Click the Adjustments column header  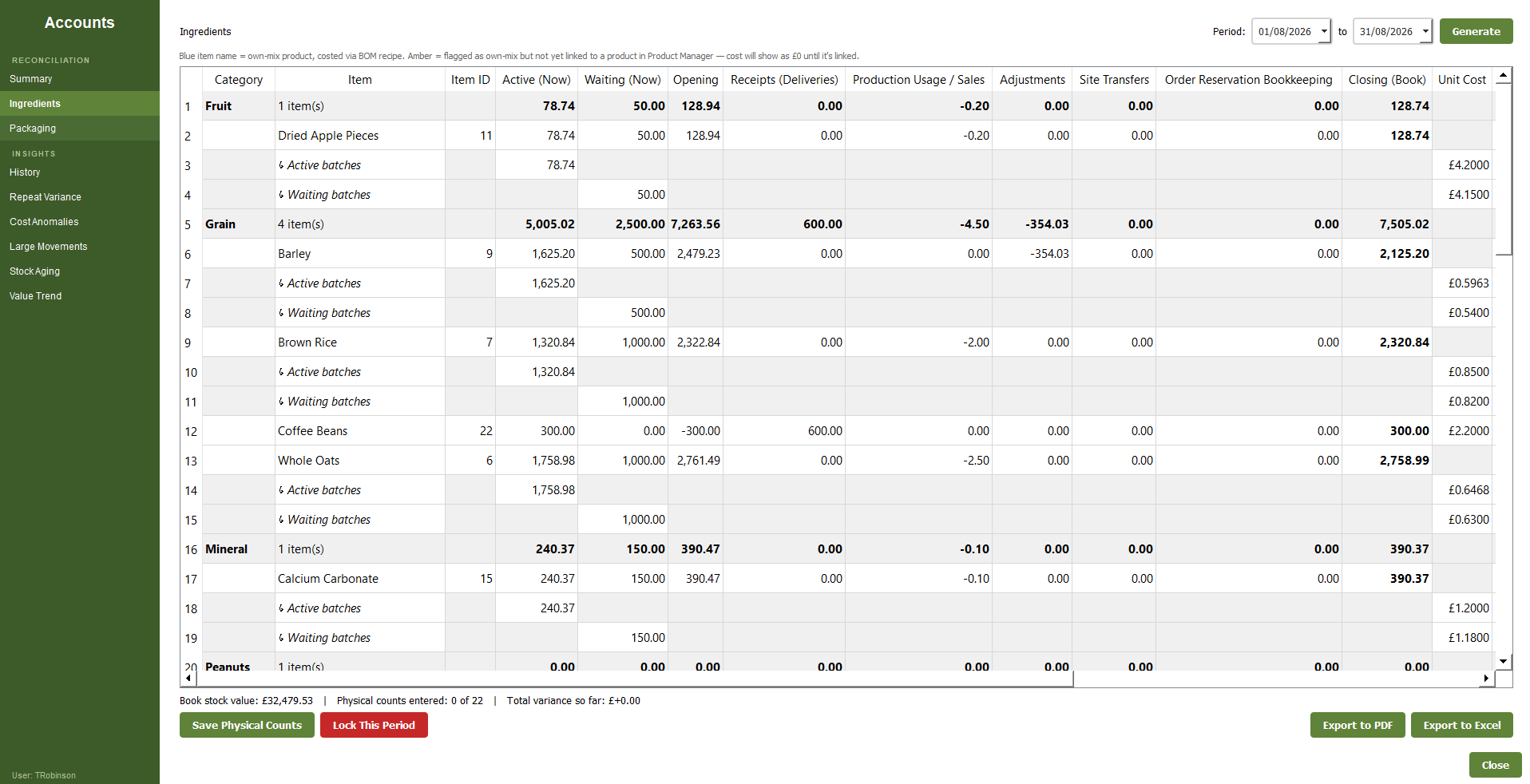pos(1032,80)
